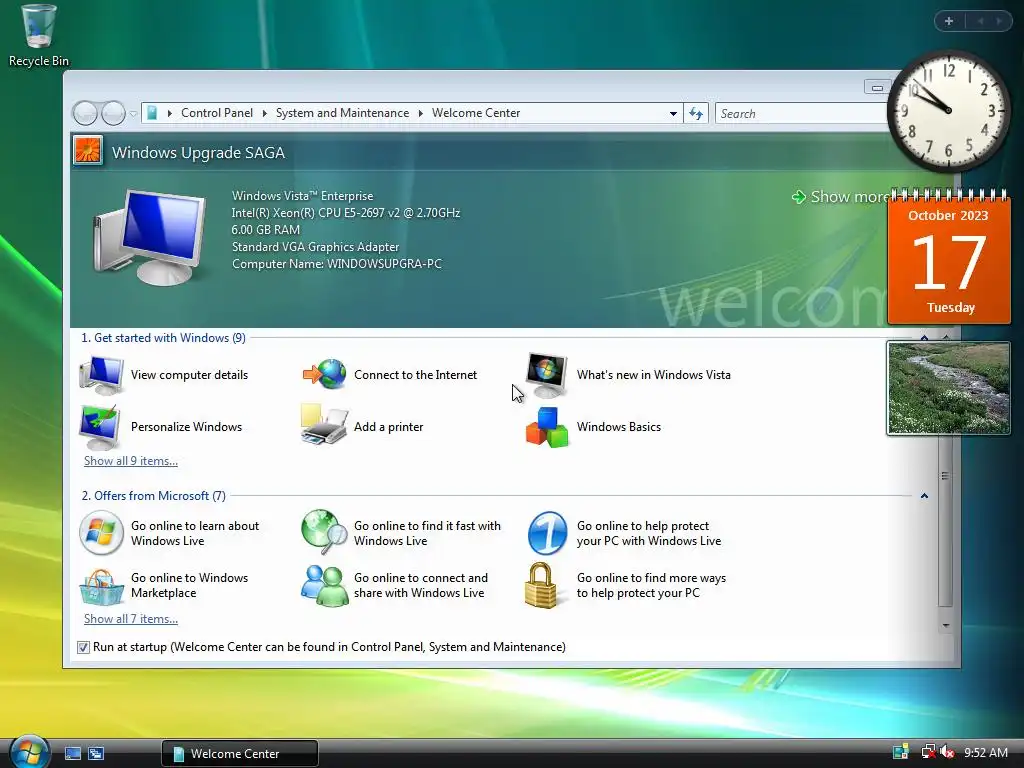Click Show all 7 items link
Screen dimensions: 1024x768
coord(131,619)
